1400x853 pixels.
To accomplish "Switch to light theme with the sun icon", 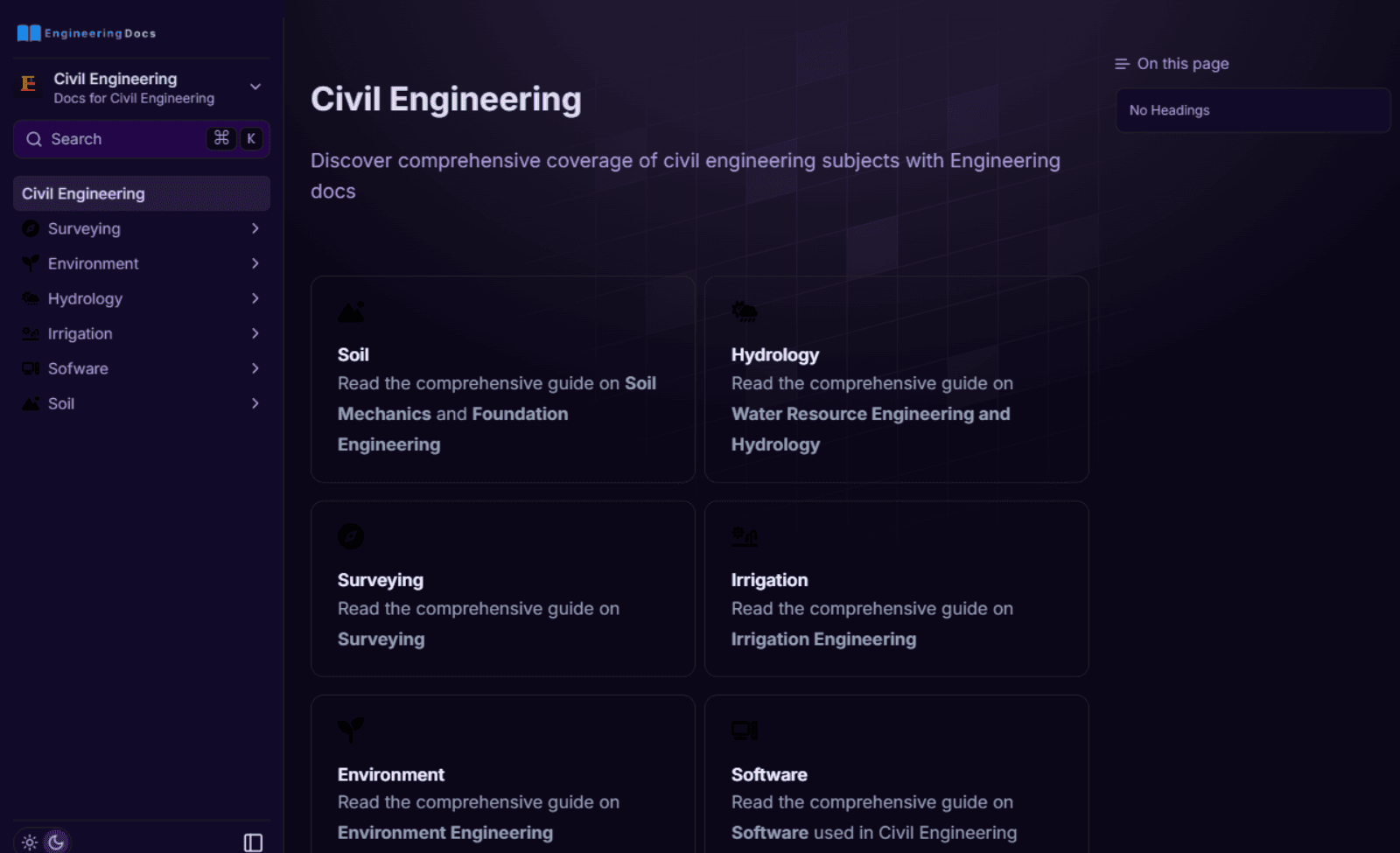I will (x=30, y=843).
